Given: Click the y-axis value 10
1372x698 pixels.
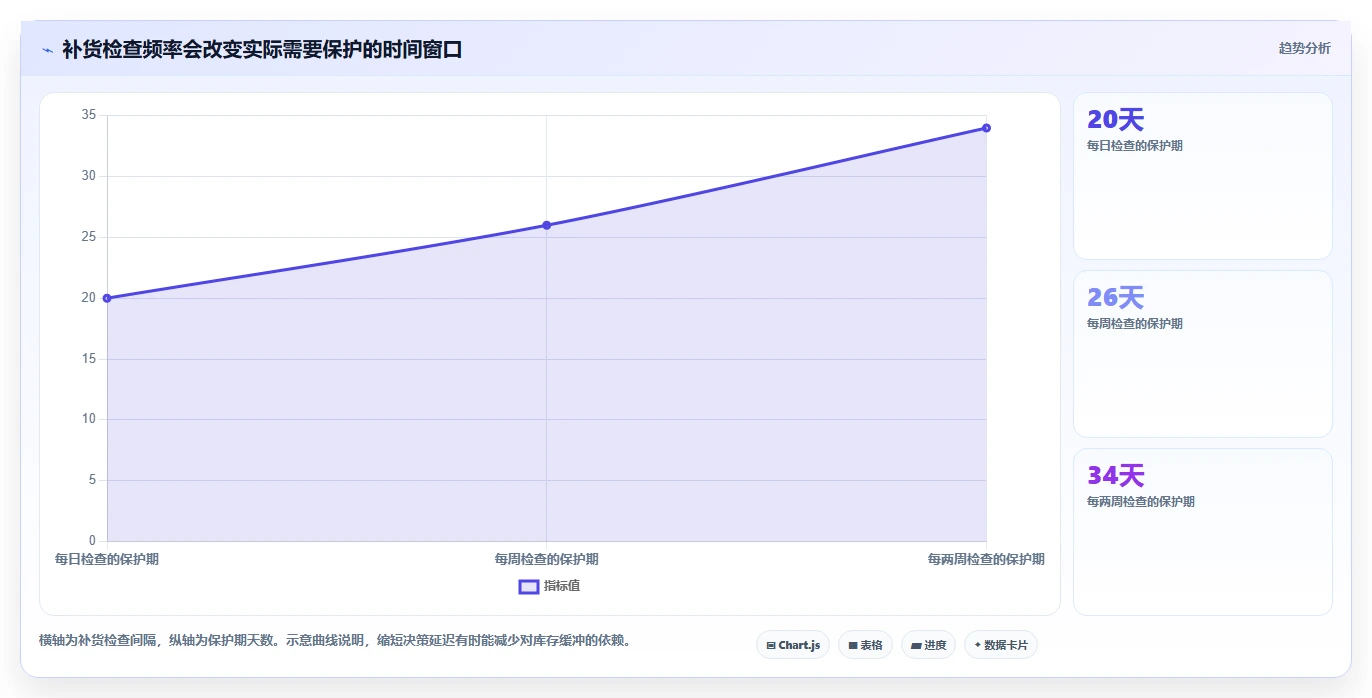Looking at the screenshot, I should (89, 419).
